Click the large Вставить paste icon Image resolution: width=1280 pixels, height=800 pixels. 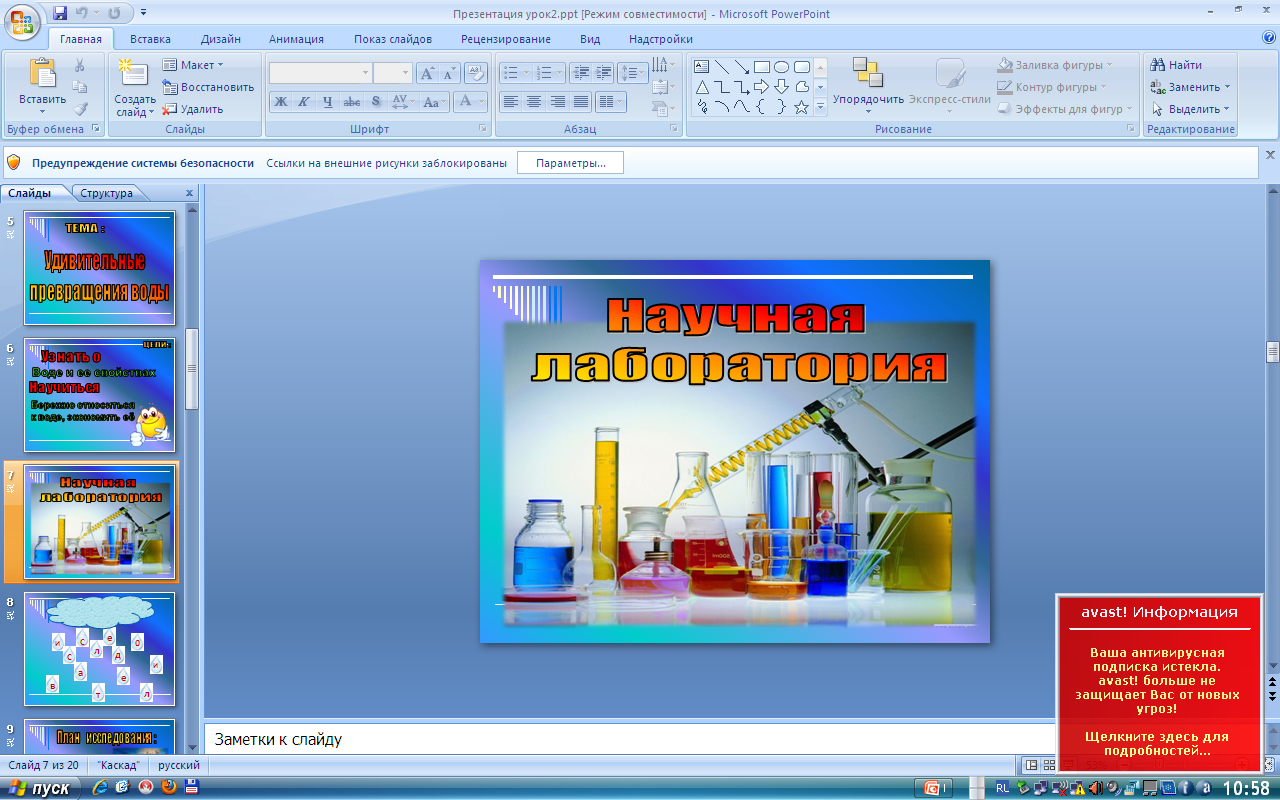tap(42, 74)
